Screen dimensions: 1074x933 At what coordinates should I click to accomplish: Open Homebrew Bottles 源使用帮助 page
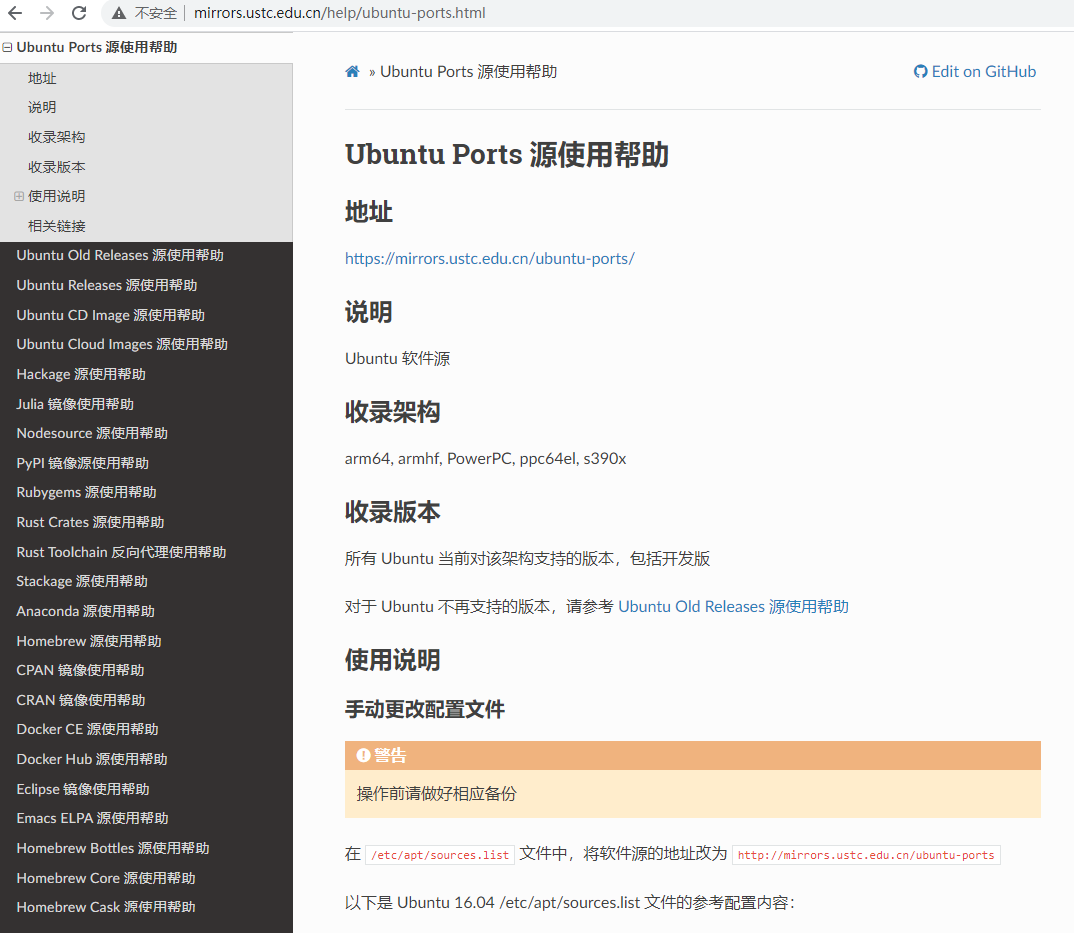[x=113, y=848]
